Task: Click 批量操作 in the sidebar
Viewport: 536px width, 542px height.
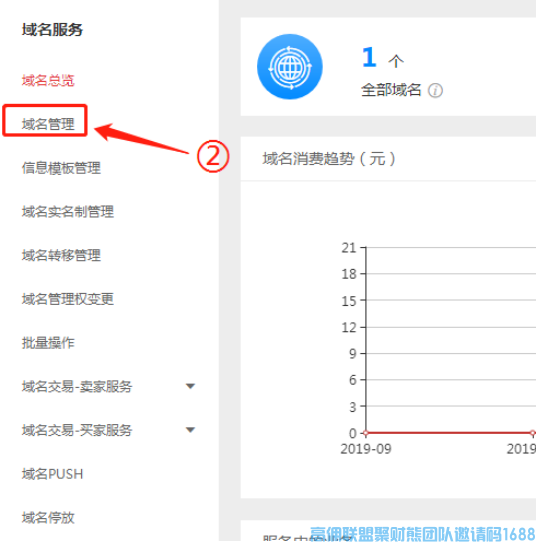Action: [x=48, y=343]
